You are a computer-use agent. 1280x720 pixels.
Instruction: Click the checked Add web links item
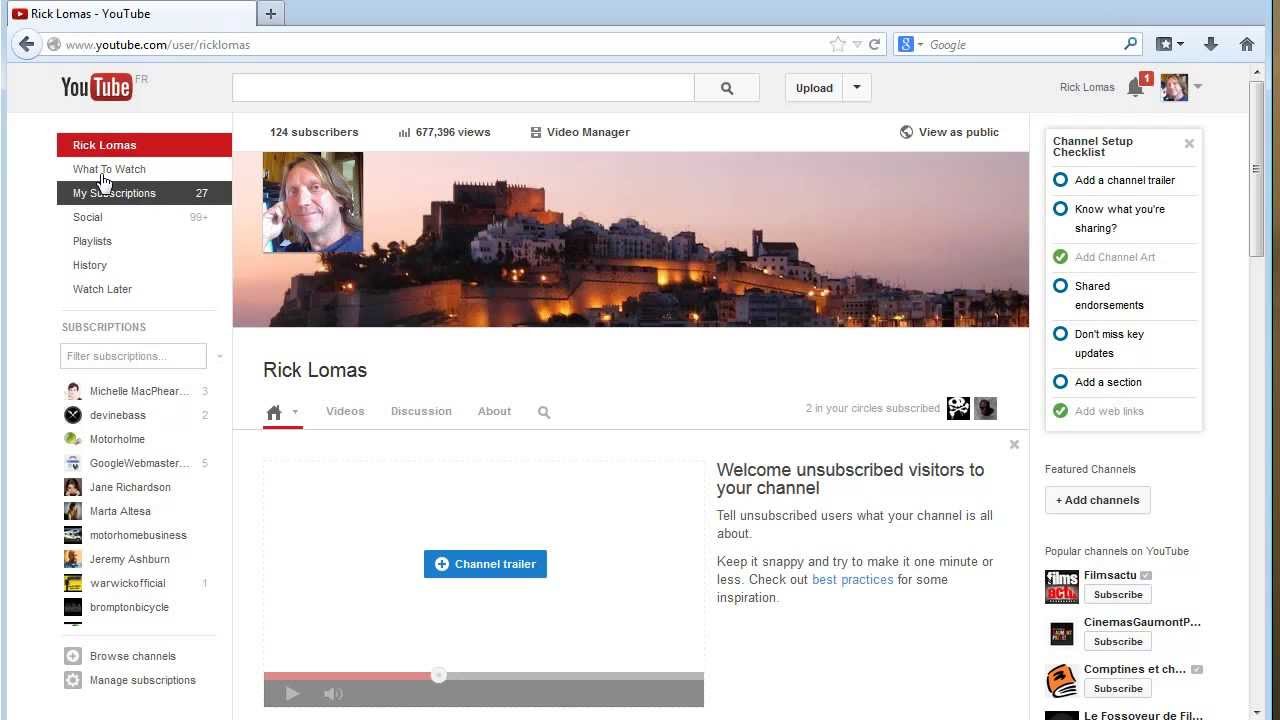(x=1124, y=411)
